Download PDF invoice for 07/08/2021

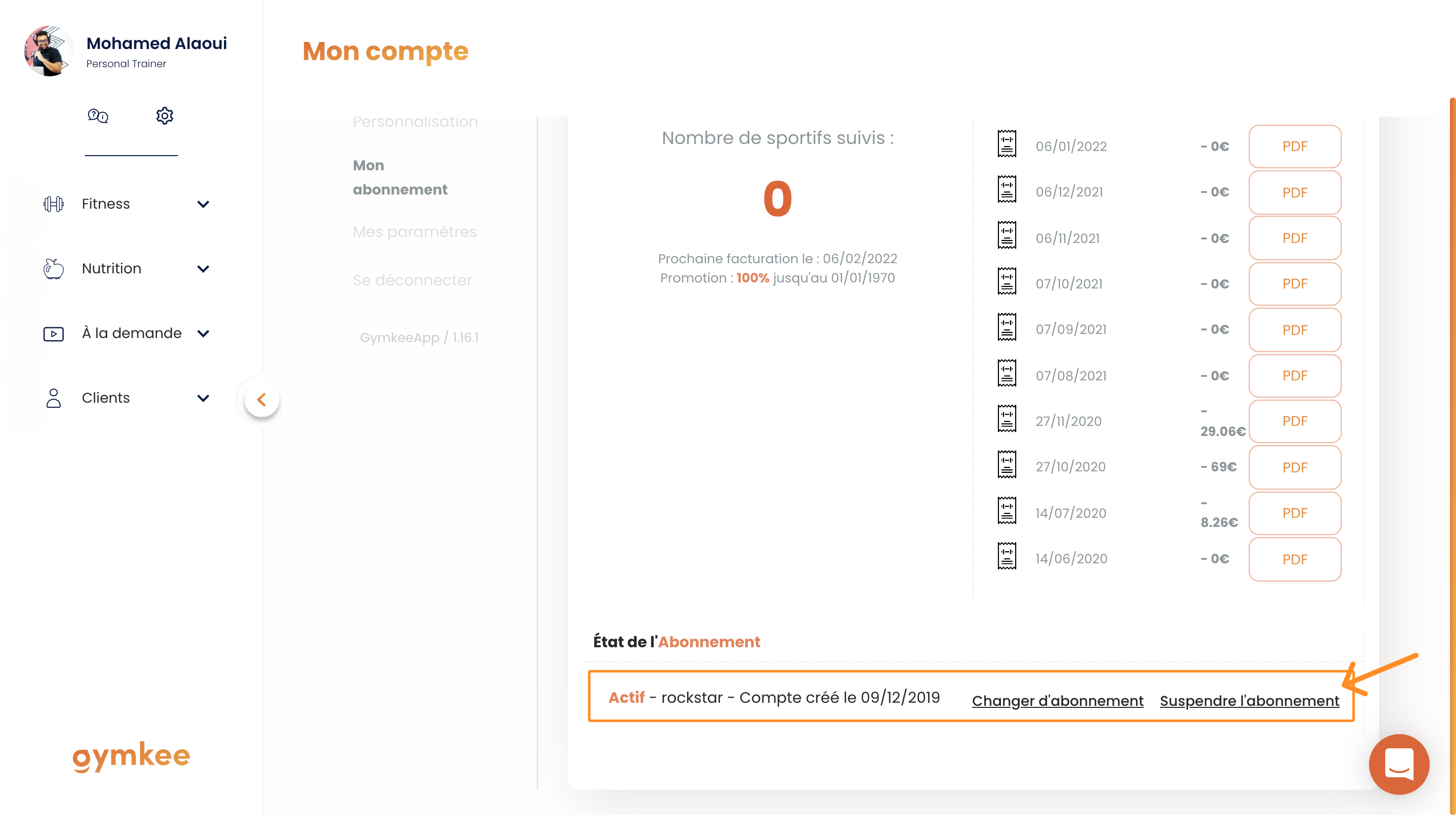point(1294,375)
